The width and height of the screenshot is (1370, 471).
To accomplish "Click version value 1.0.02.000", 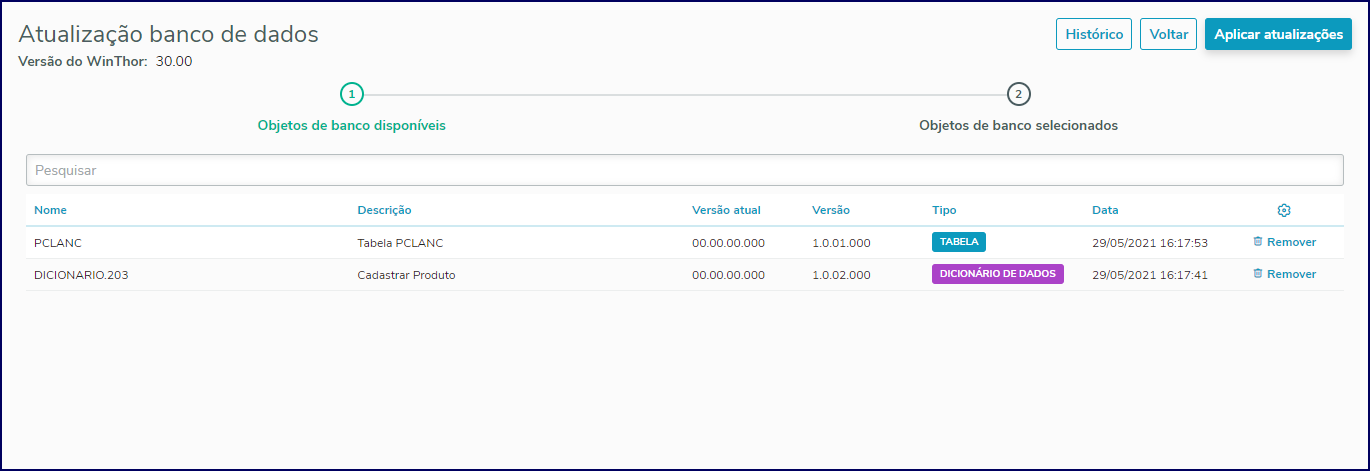I will coord(841,275).
